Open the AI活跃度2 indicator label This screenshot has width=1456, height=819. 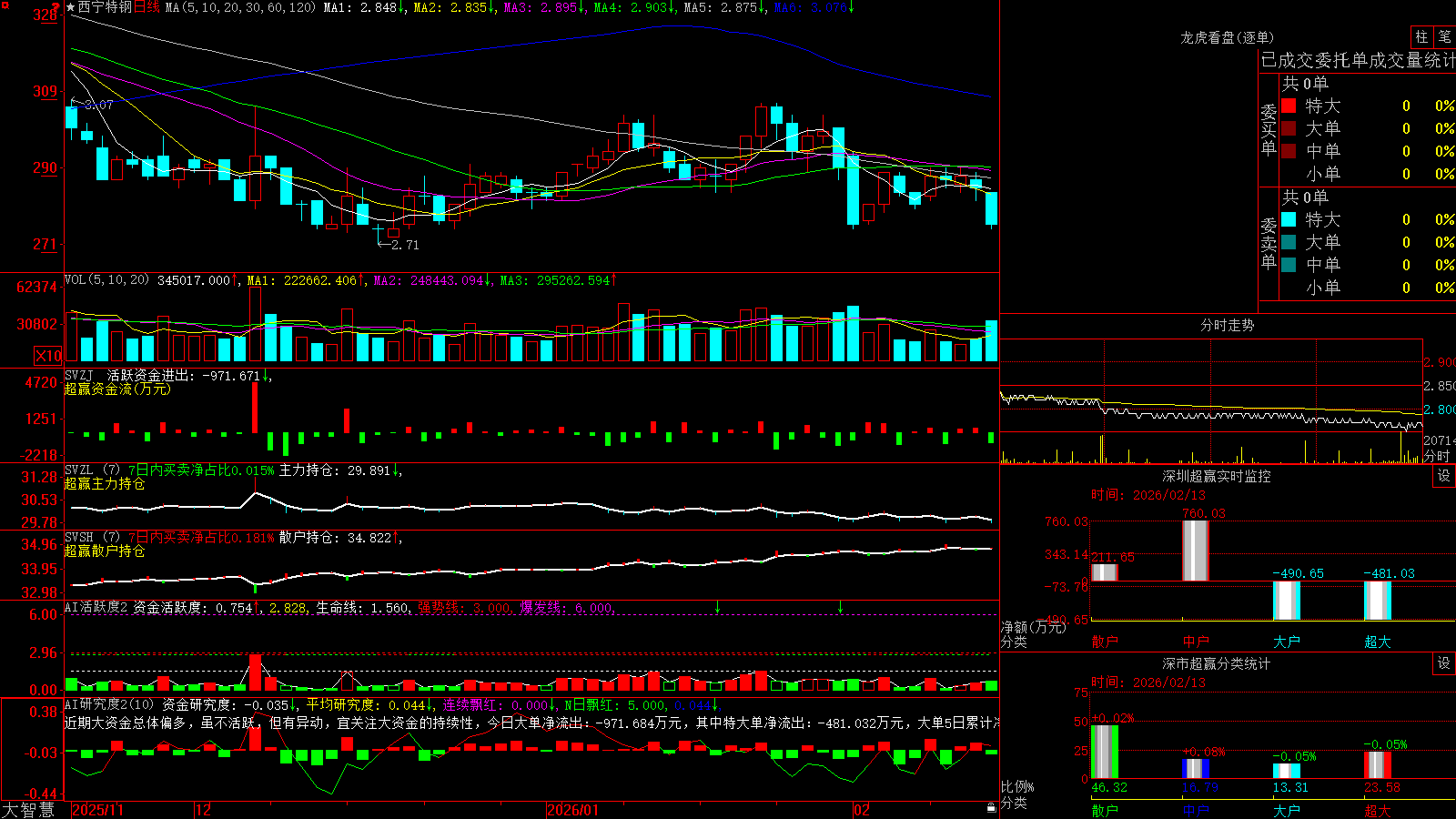[x=96, y=607]
